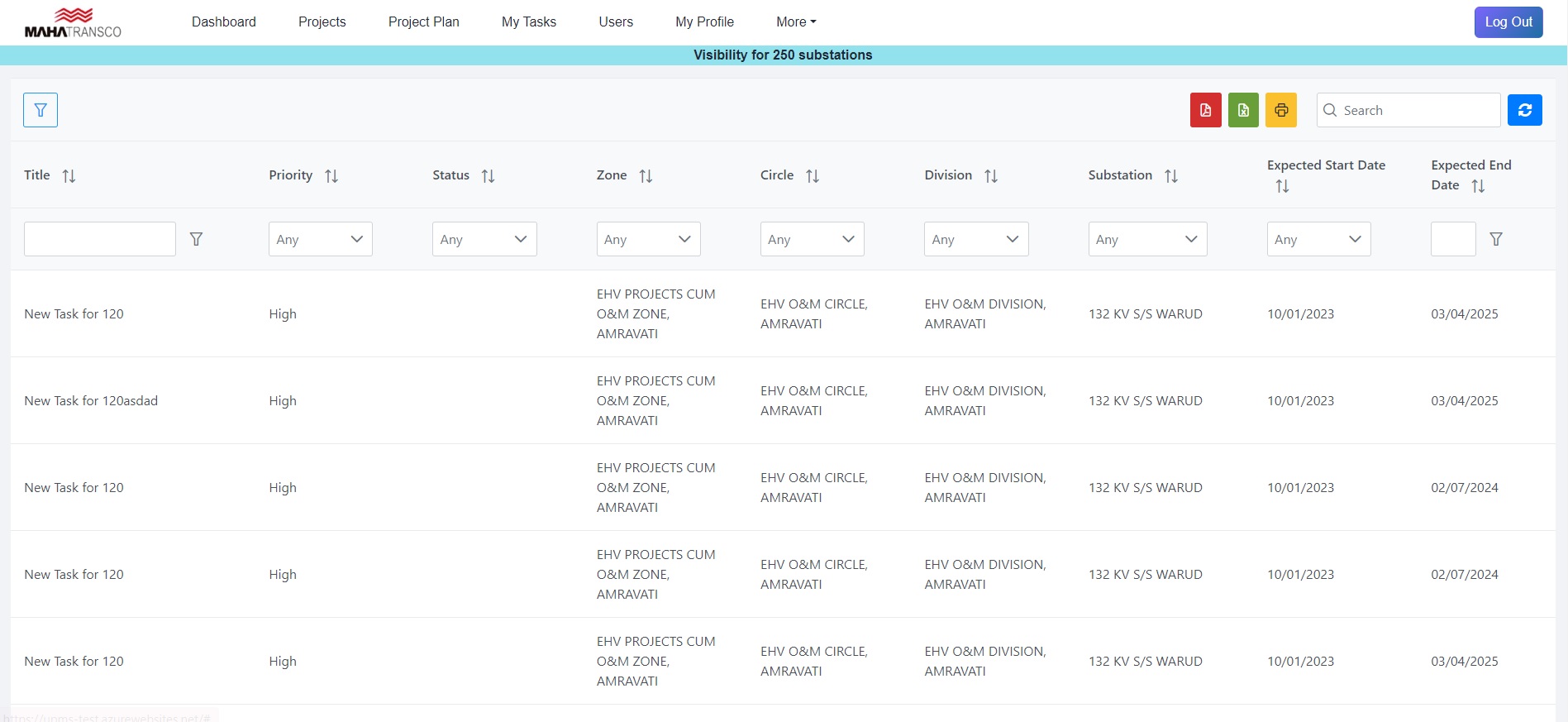Open the Substation filter dropdown
Image resolution: width=1568 pixels, height=722 pixels.
pos(1147,239)
